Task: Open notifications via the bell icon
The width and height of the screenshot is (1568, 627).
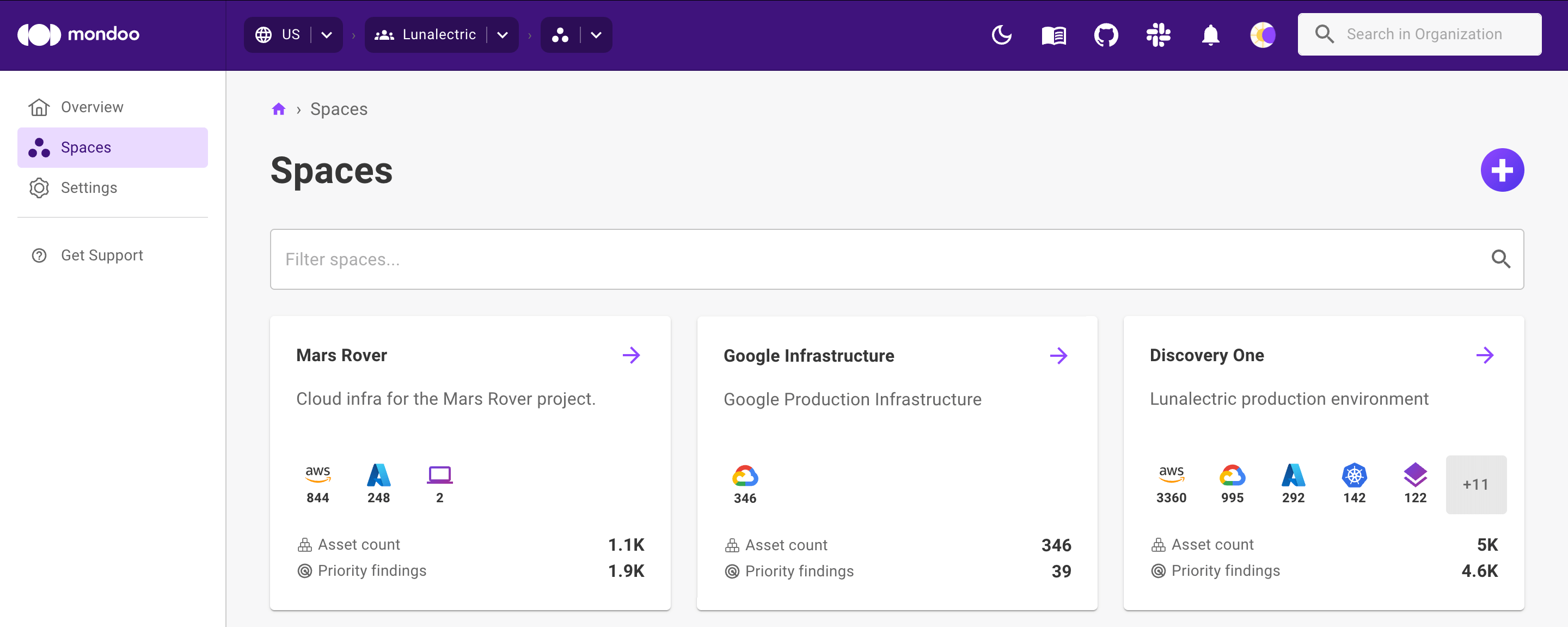Action: [1210, 35]
